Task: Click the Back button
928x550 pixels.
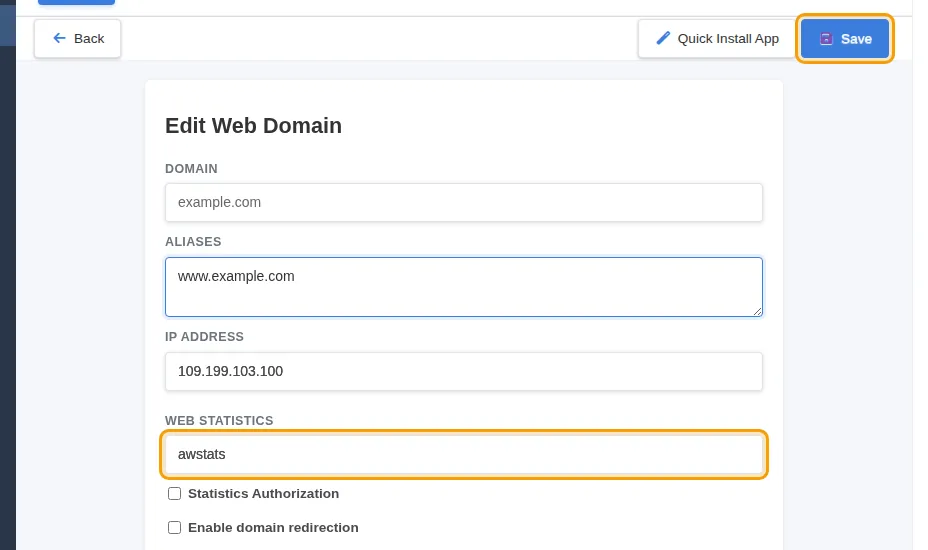Action: tap(78, 38)
